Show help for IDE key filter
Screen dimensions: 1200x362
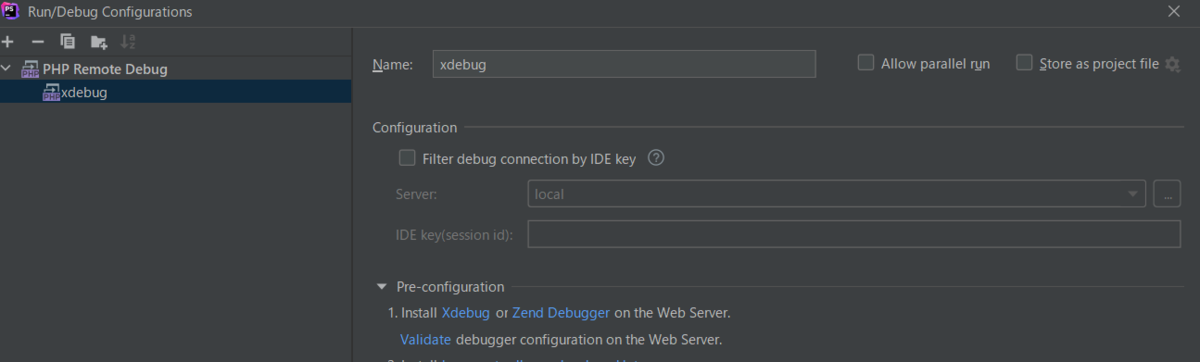(x=656, y=158)
